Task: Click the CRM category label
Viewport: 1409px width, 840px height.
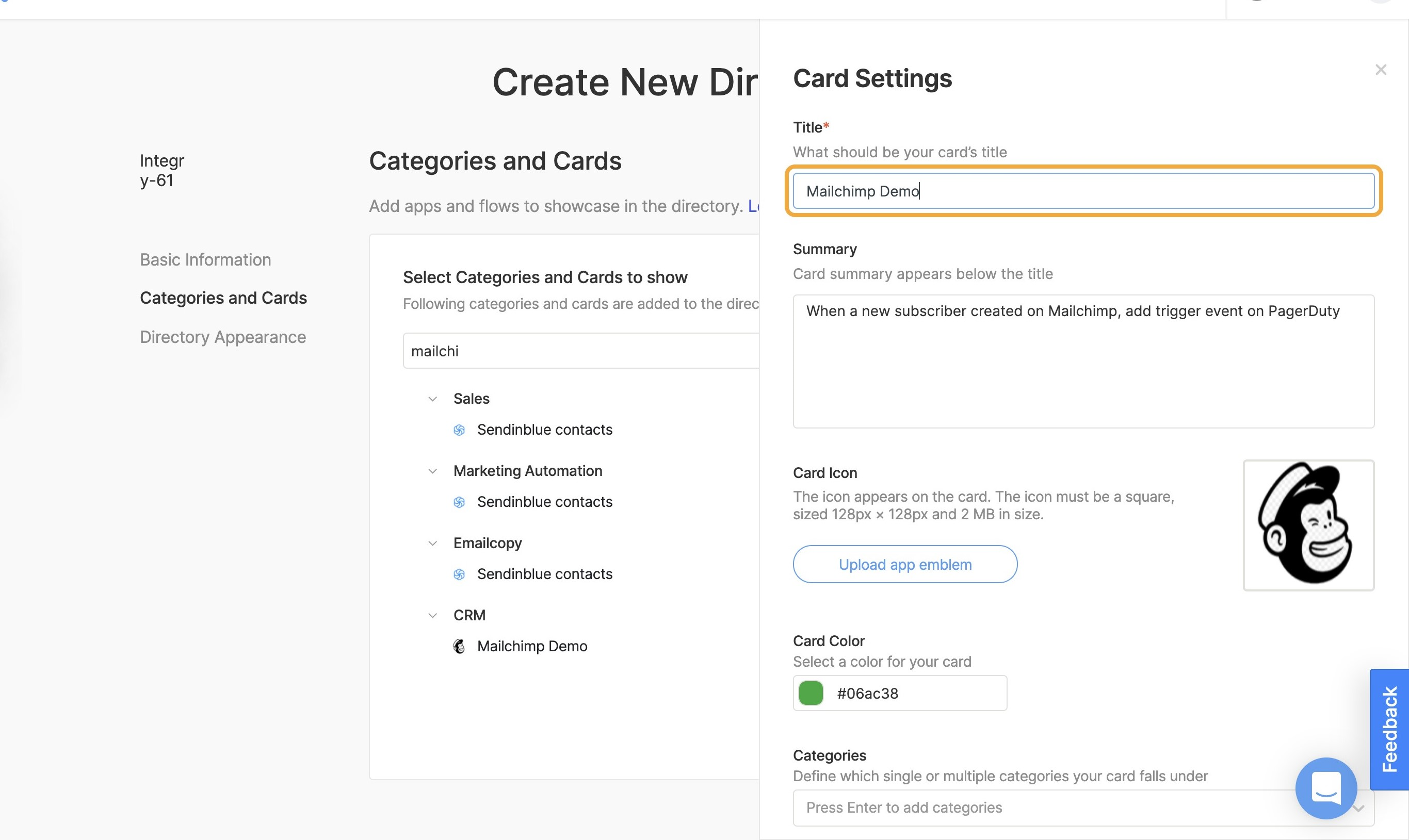Action: (x=469, y=615)
